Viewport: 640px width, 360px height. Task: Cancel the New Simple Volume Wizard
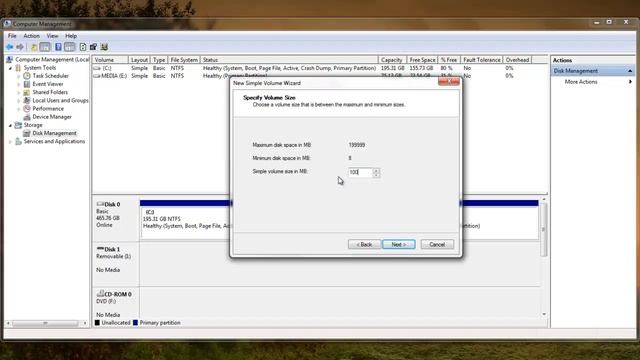(x=437, y=244)
